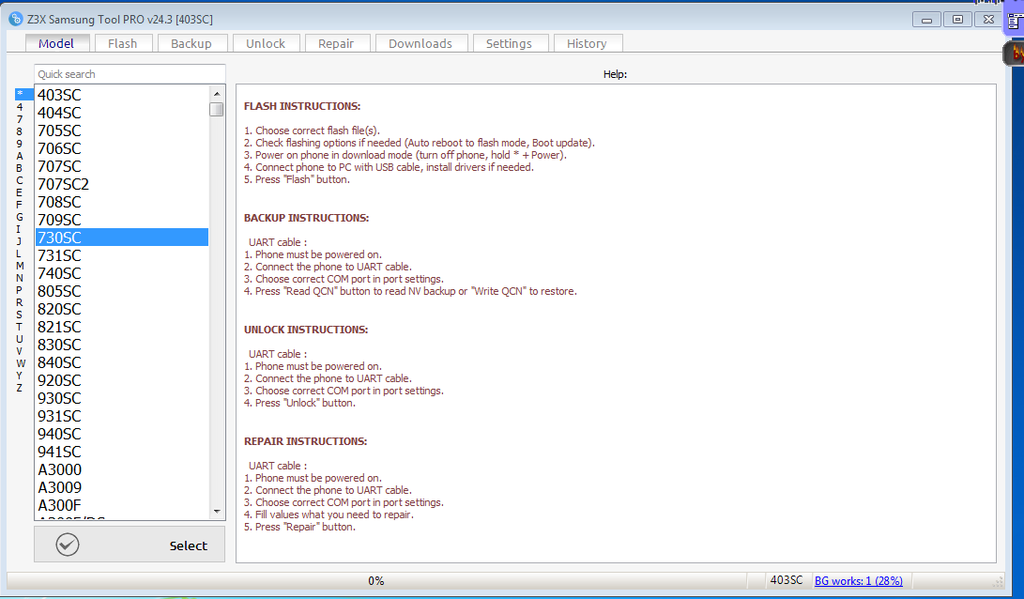The width and height of the screenshot is (1024, 599).
Task: Jump to models starting with 7
Action: click(x=20, y=119)
